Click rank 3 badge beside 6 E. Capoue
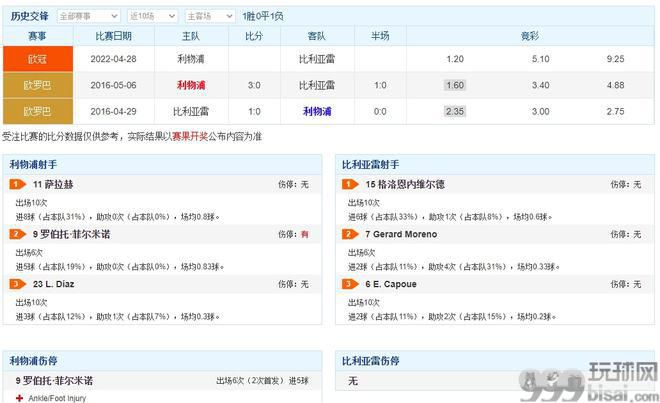The image size is (660, 403). click(350, 284)
